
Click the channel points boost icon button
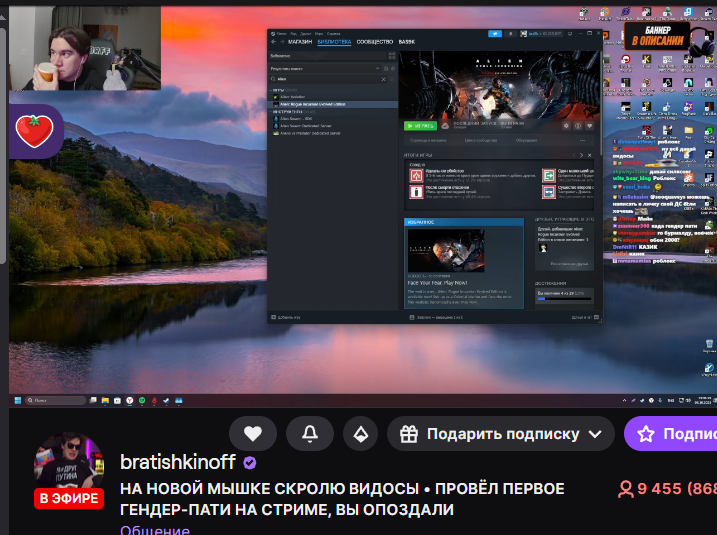361,433
